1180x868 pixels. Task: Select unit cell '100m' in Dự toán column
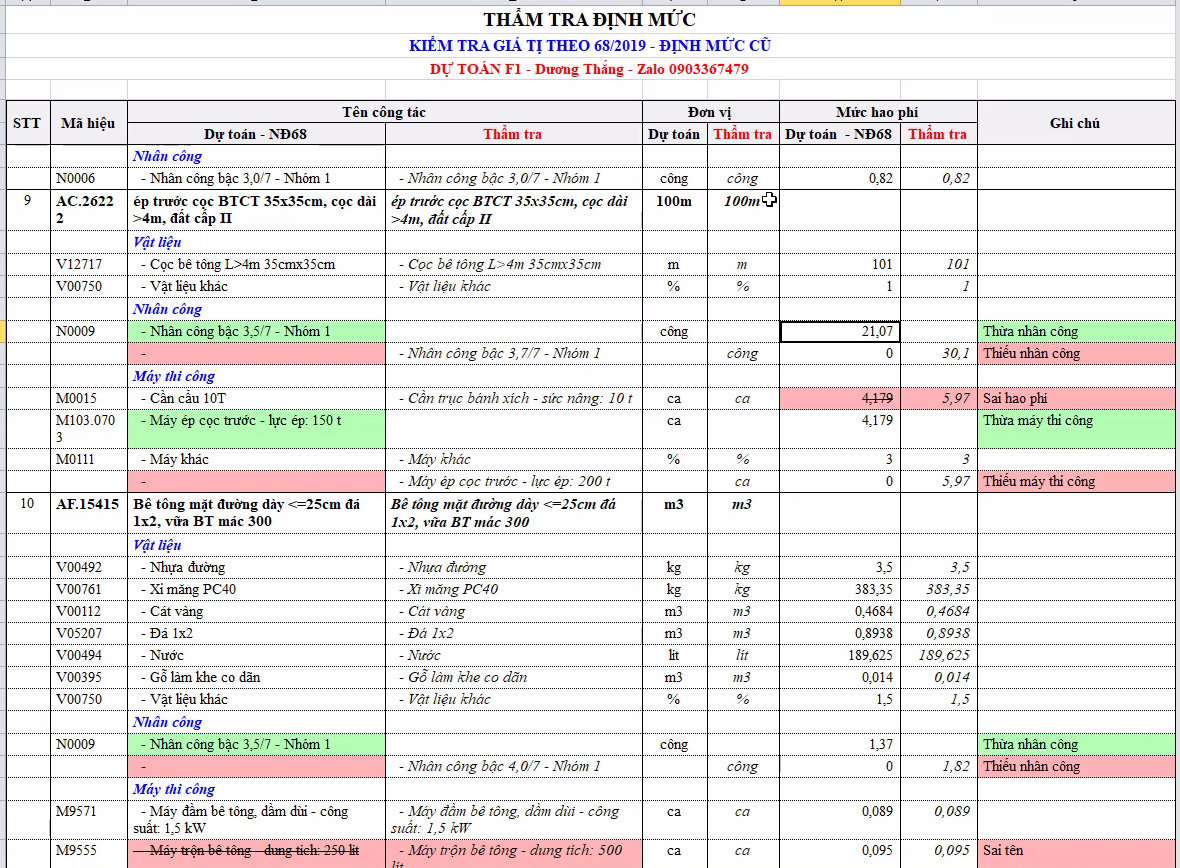pyautogui.click(x=674, y=209)
